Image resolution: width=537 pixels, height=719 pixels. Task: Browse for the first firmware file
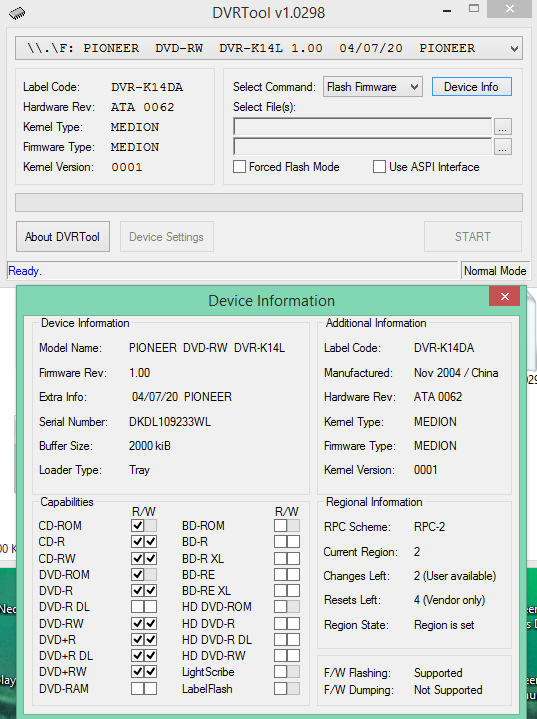tap(503, 127)
